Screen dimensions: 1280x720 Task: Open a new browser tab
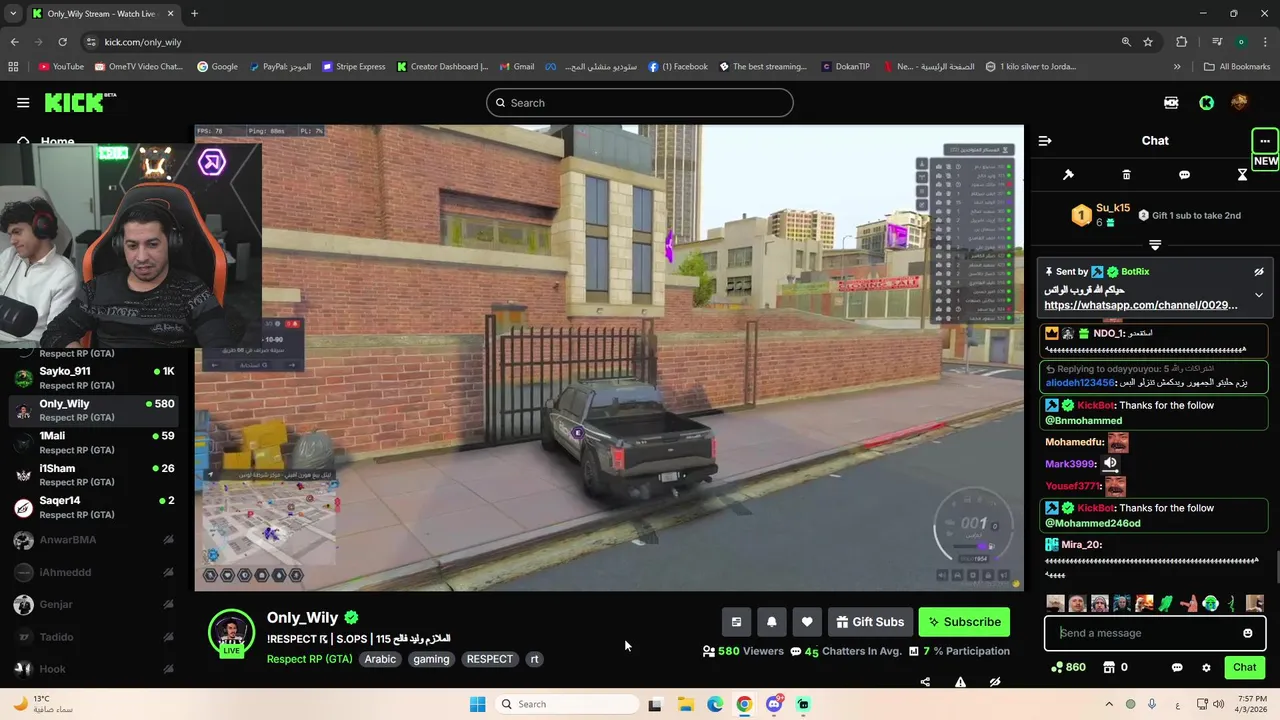tap(194, 14)
